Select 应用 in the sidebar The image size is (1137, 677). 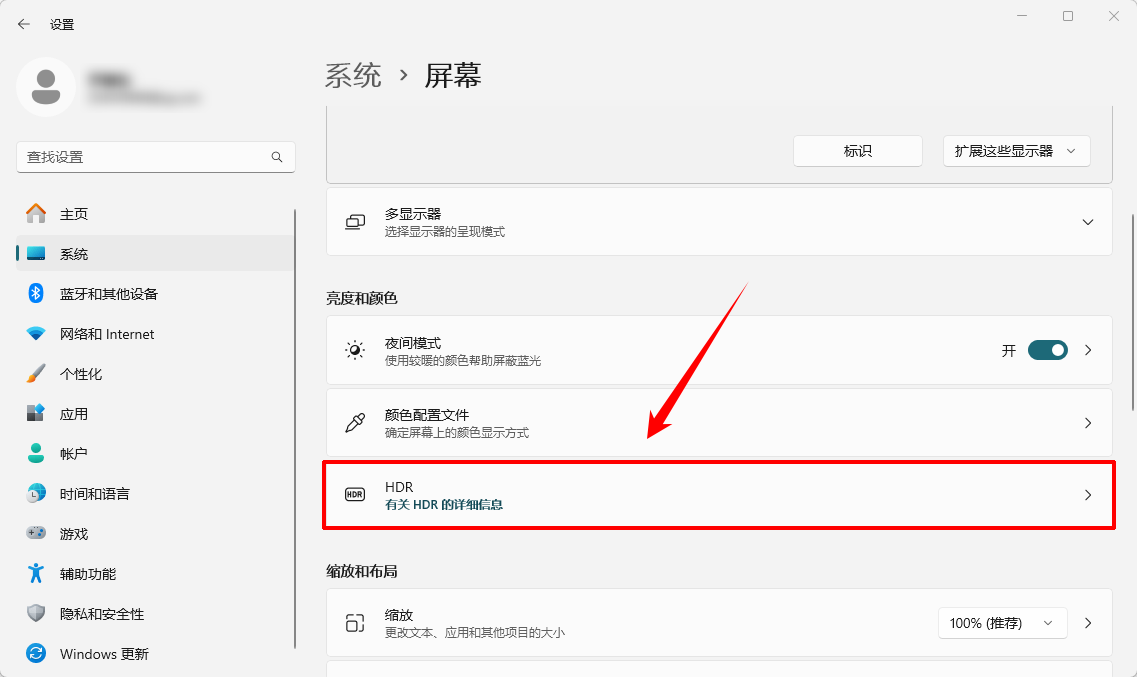155,413
